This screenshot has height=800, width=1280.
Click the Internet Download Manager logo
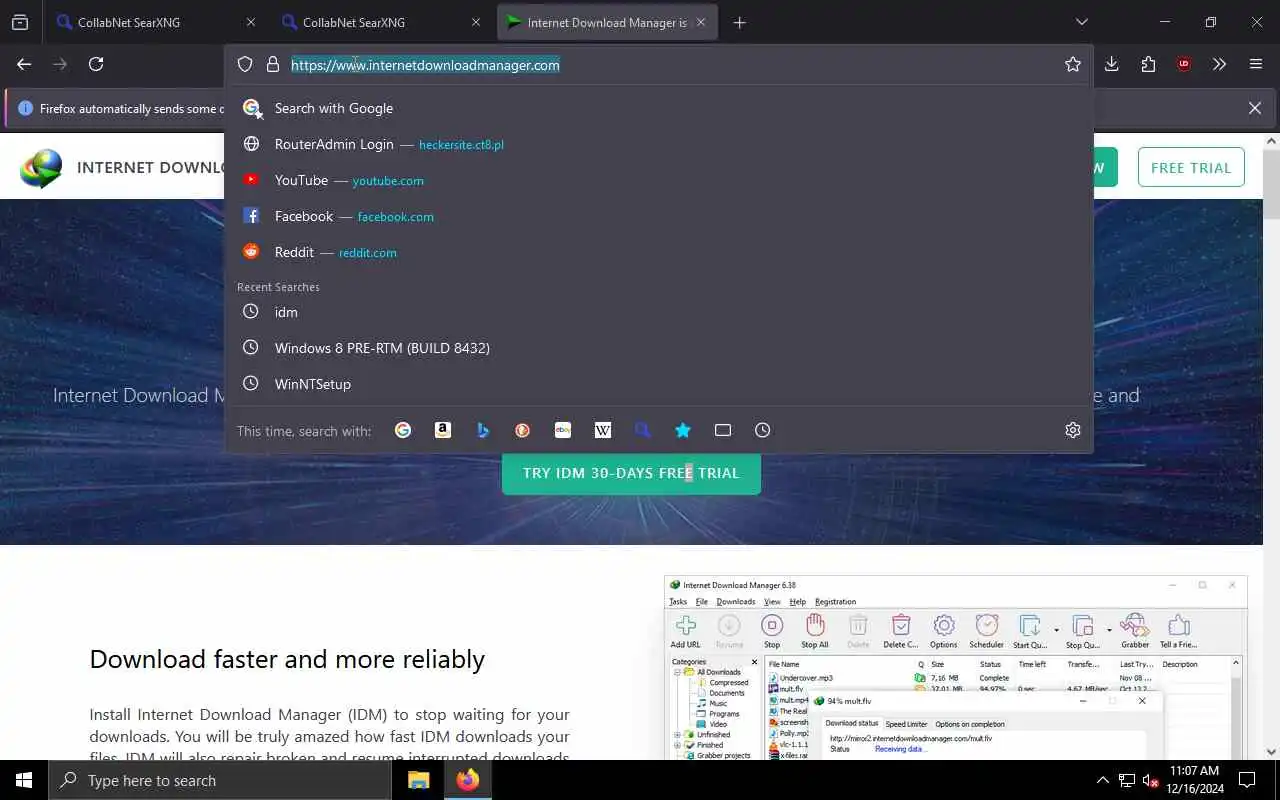pyautogui.click(x=41, y=168)
